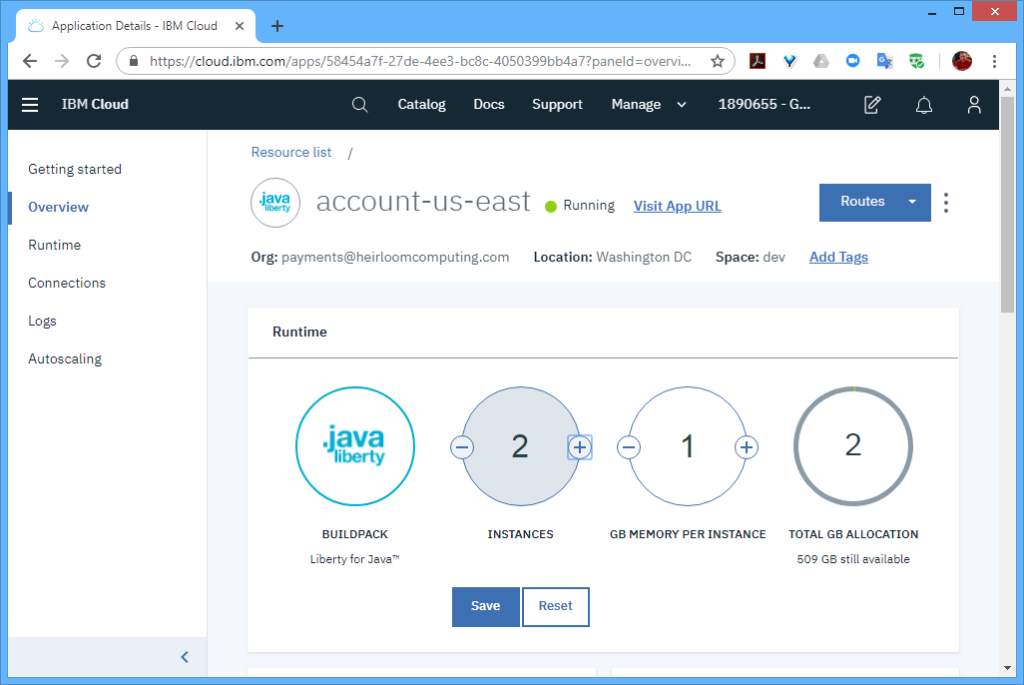The width and height of the screenshot is (1024, 685).
Task: Click the page vertical scrollbar thumb
Action: [1008, 205]
